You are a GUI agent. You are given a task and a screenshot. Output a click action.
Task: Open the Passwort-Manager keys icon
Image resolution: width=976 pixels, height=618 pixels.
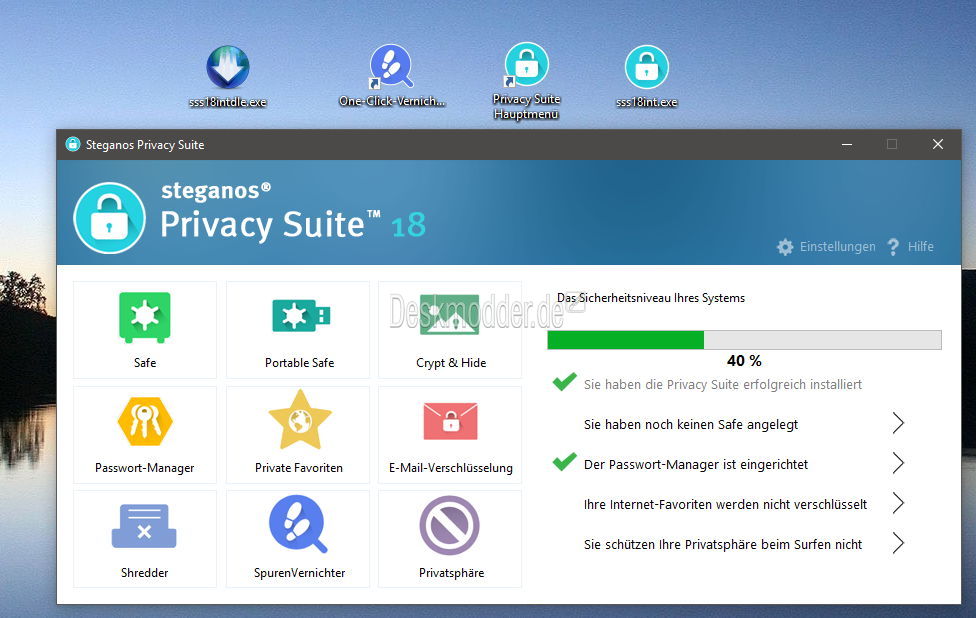[x=145, y=421]
